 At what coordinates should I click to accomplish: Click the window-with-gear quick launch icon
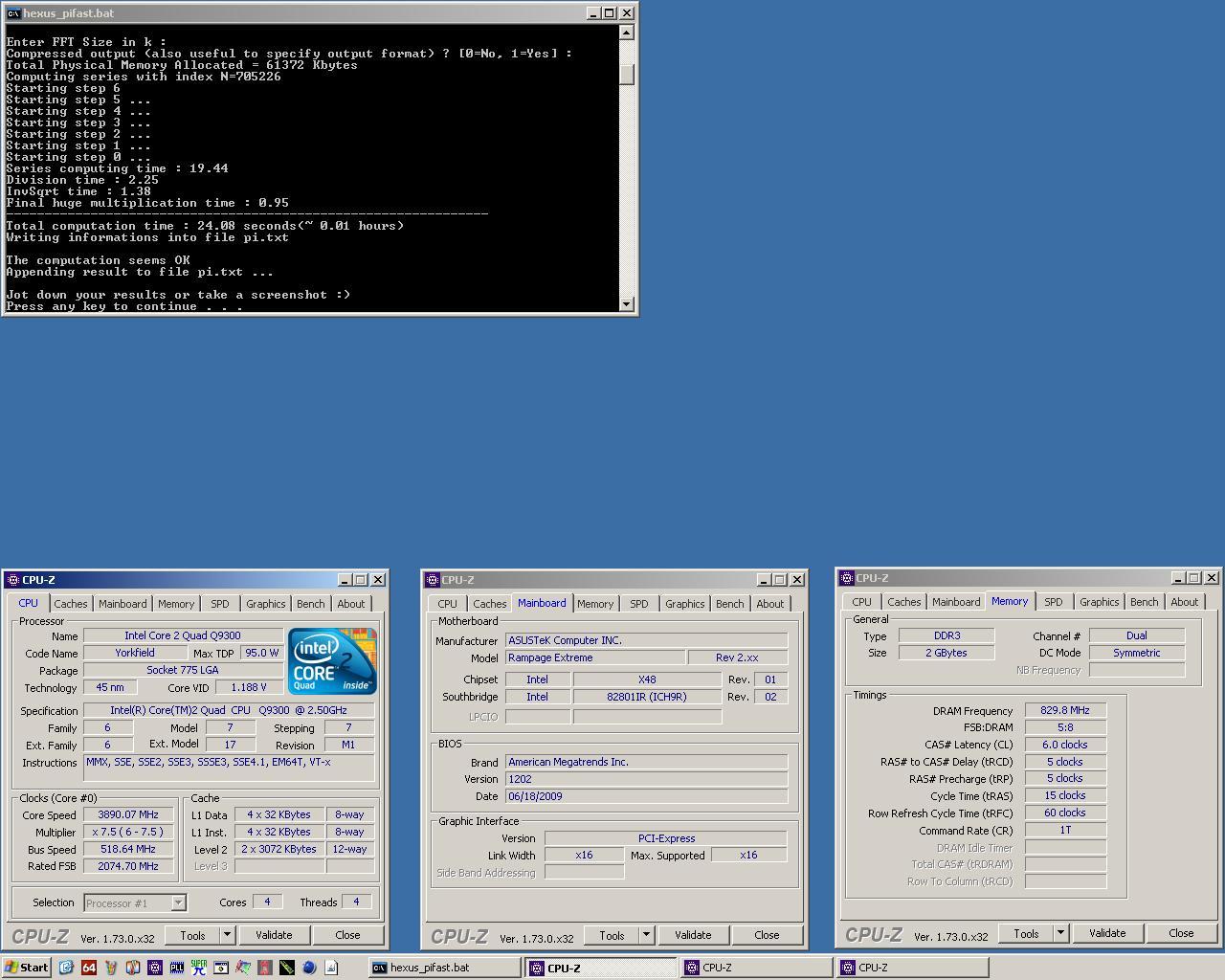[x=221, y=968]
